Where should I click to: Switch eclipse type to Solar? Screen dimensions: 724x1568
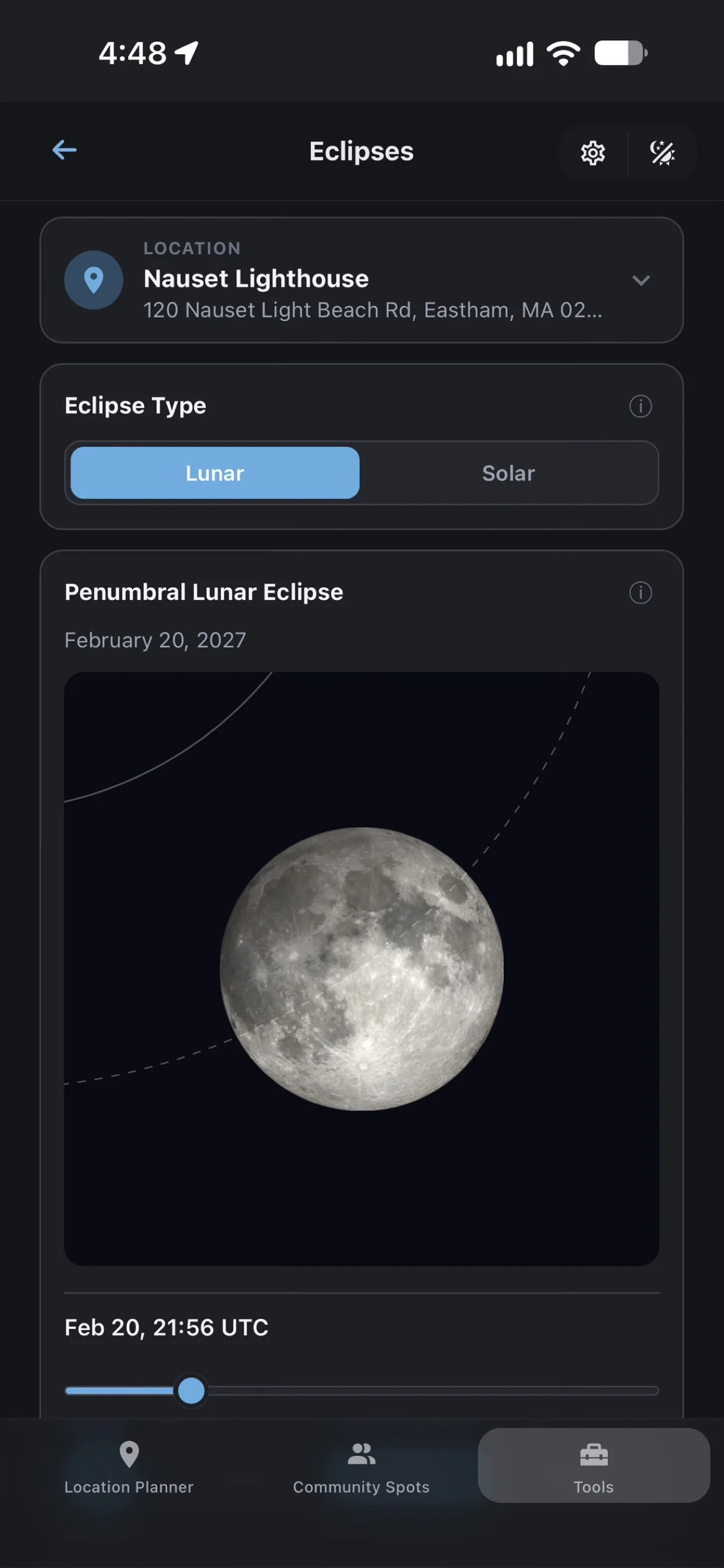pyautogui.click(x=509, y=473)
